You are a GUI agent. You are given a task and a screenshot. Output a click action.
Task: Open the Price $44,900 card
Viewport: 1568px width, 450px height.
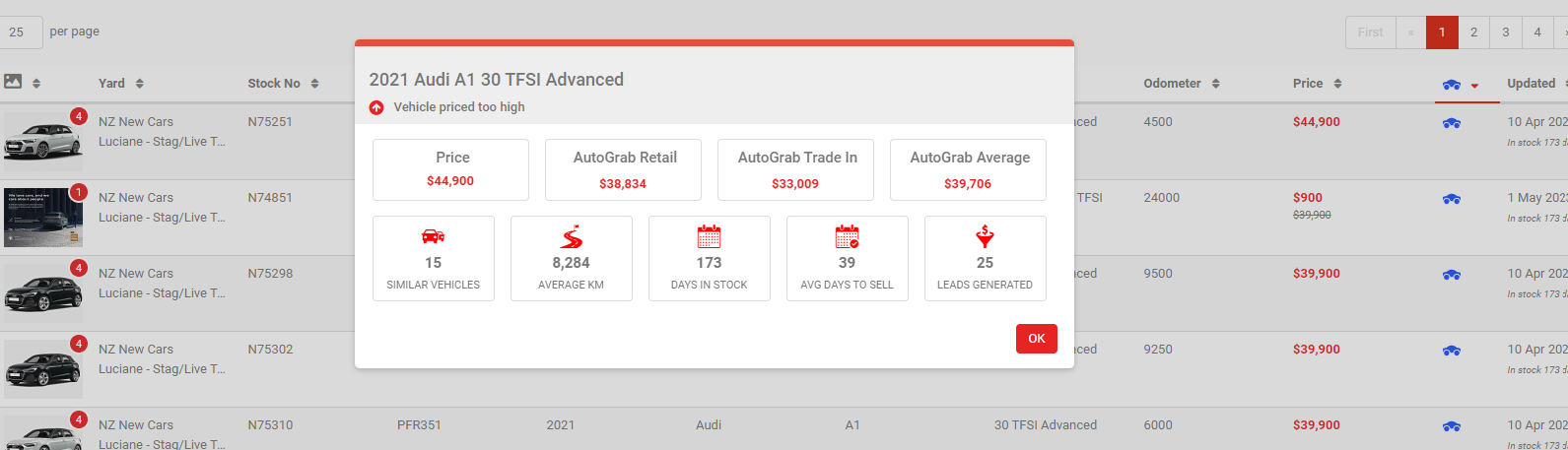pos(450,169)
